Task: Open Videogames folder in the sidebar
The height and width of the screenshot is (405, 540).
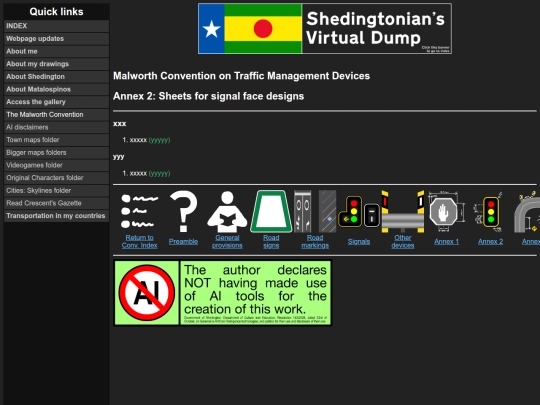Action: click(56, 165)
